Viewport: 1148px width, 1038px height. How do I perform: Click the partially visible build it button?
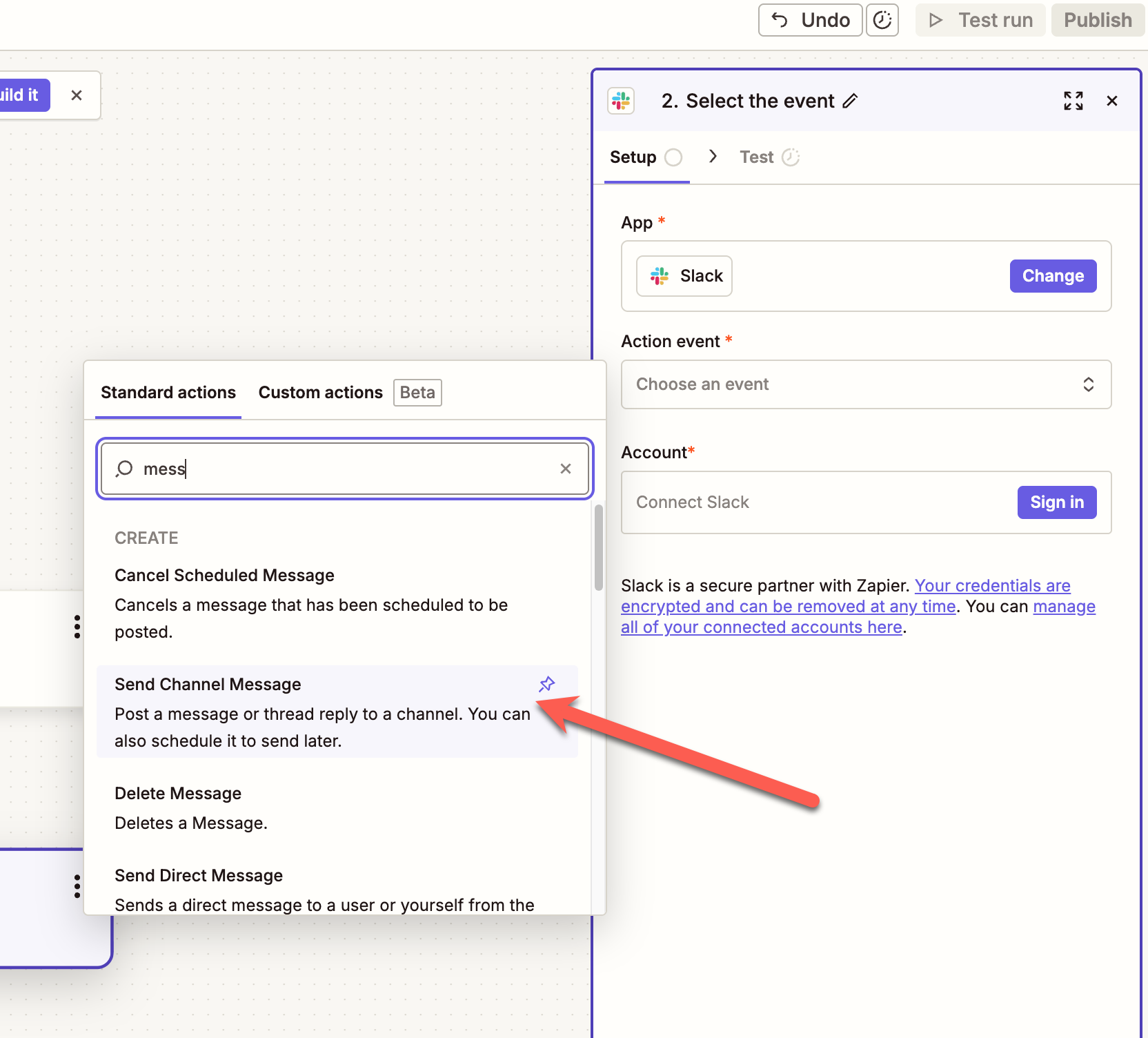pos(23,95)
